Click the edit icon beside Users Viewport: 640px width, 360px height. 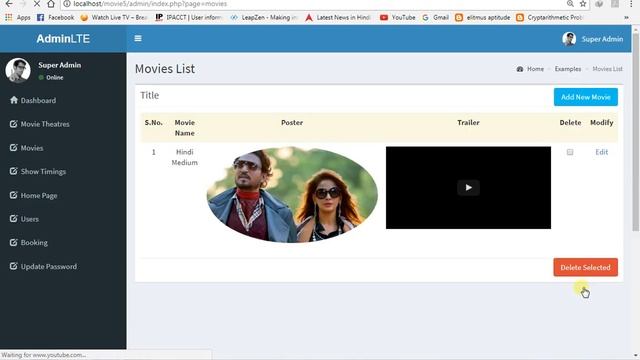point(13,219)
